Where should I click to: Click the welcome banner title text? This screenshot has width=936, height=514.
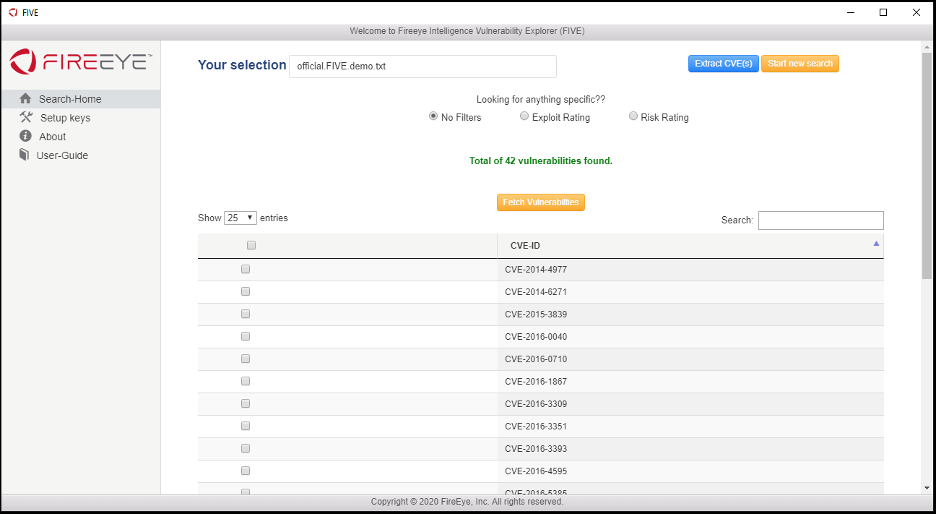pos(467,31)
